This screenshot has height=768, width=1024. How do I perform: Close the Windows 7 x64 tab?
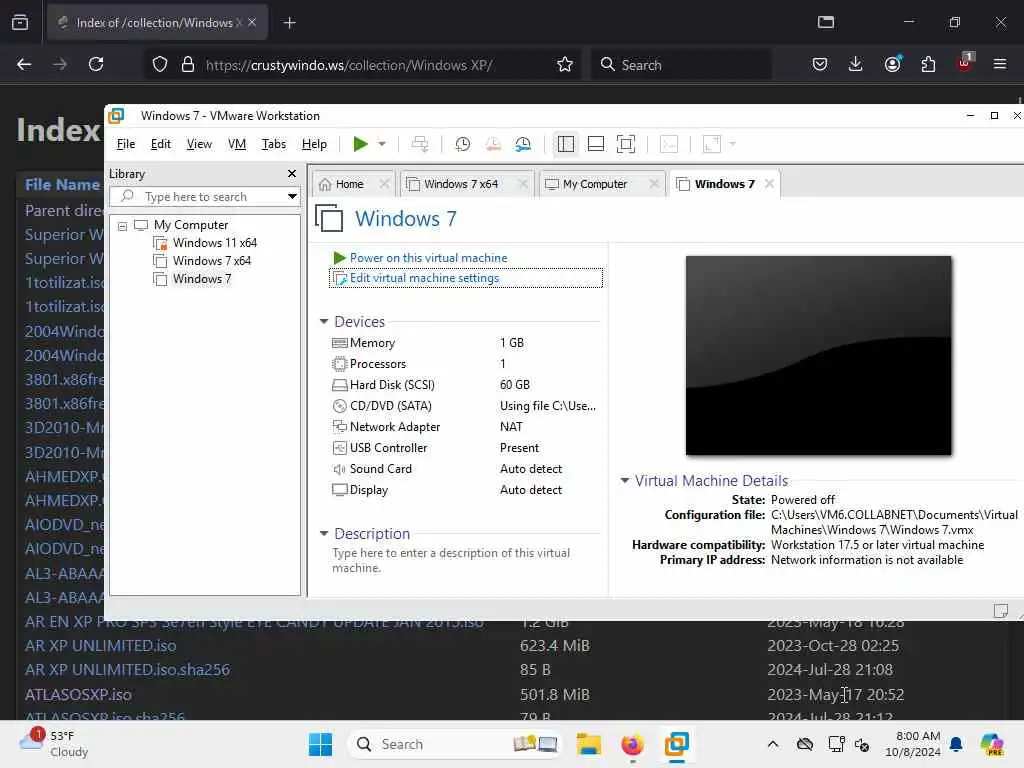point(523,184)
